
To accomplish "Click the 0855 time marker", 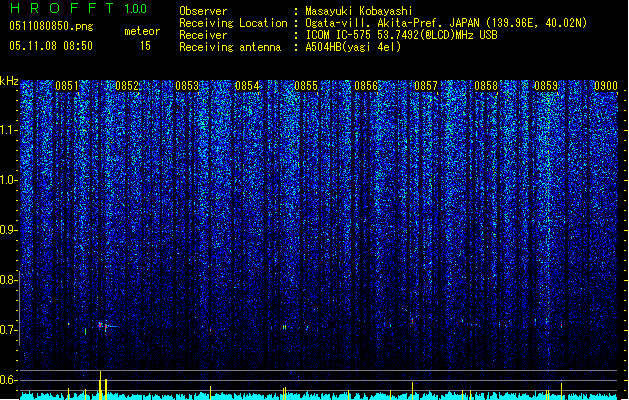I will click(306, 86).
